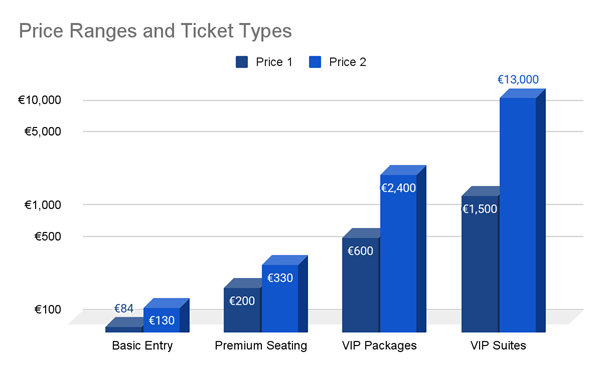Click the VIP Suites axis label
Viewport: 602px width, 371px height.
498,345
